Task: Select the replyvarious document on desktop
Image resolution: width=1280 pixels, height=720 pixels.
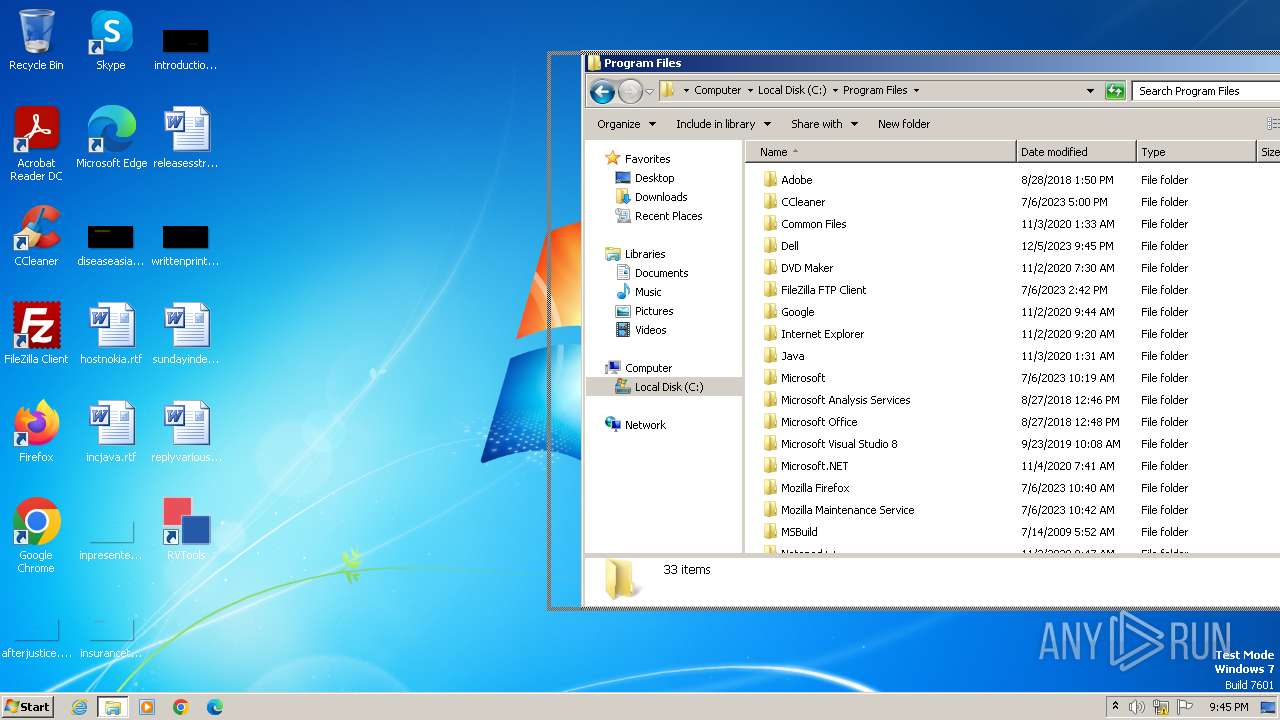Action: coord(186,432)
